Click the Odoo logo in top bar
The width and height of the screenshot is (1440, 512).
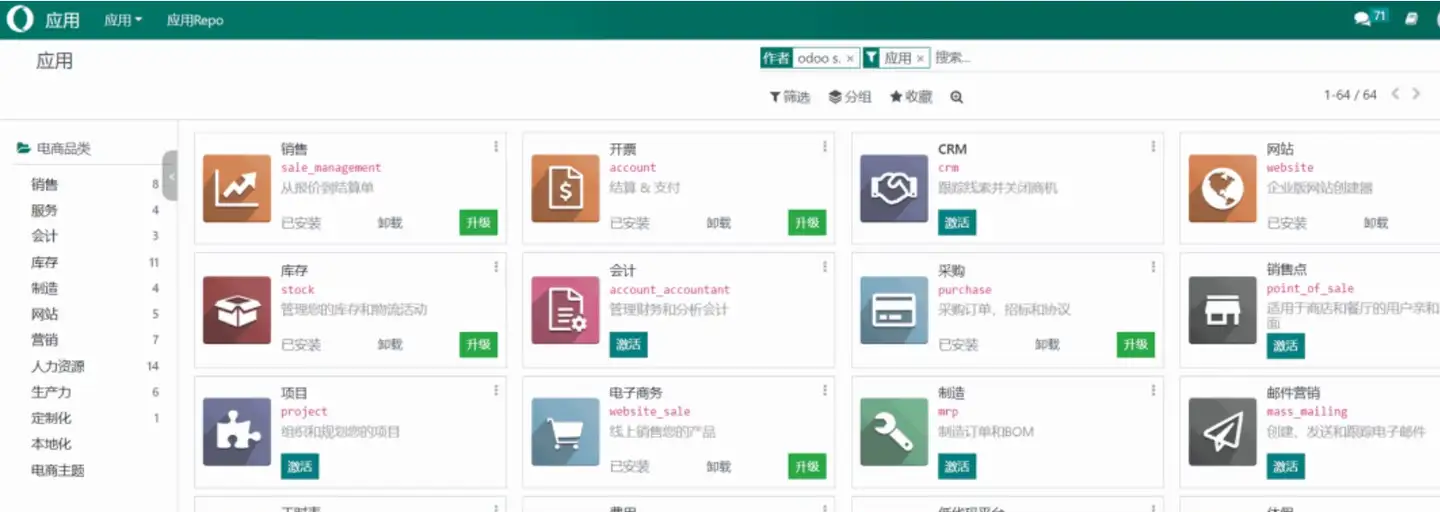[20, 19]
